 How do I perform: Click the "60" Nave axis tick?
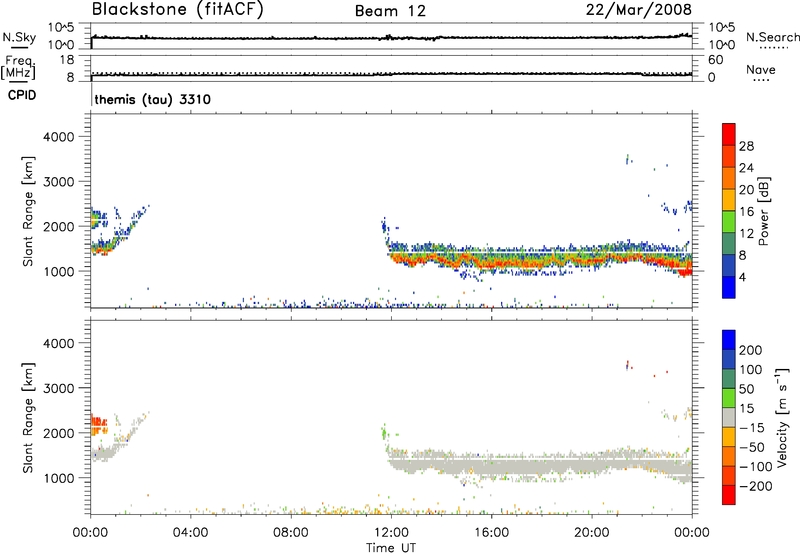(x=716, y=60)
